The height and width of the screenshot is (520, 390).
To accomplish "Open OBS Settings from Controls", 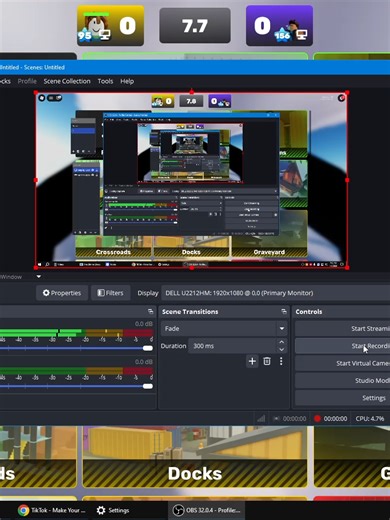I will tap(343, 398).
